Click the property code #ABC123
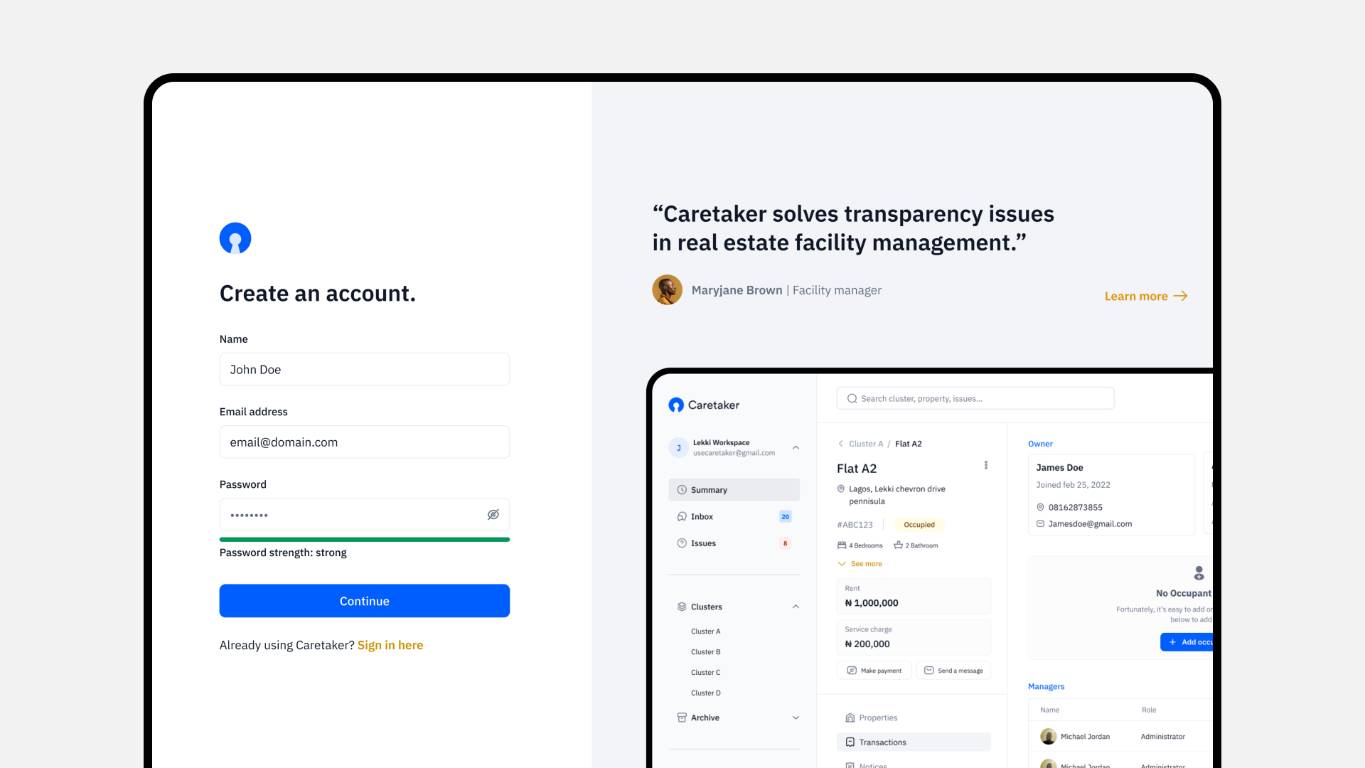This screenshot has height=768, width=1365. (855, 525)
